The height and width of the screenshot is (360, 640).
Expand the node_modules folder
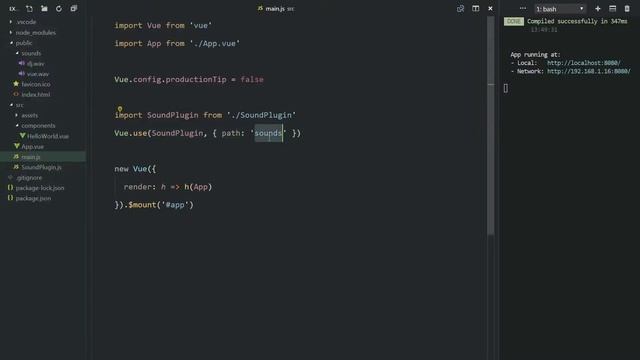(x=36, y=33)
